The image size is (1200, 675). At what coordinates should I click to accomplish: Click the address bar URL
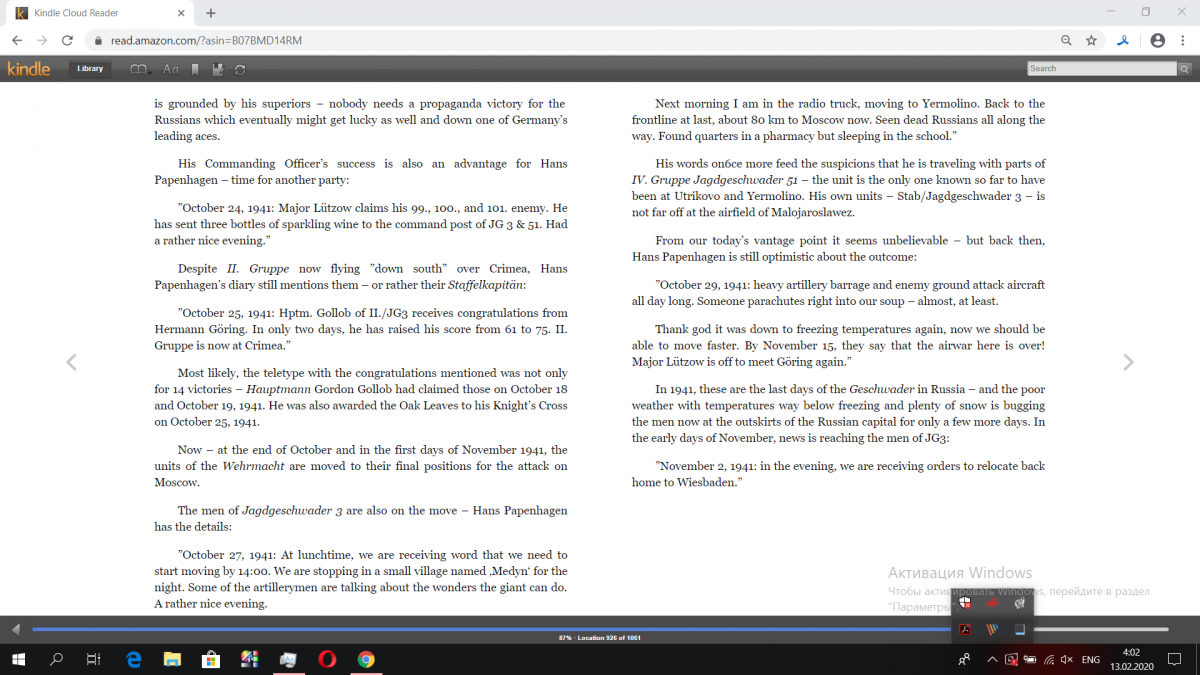point(206,41)
